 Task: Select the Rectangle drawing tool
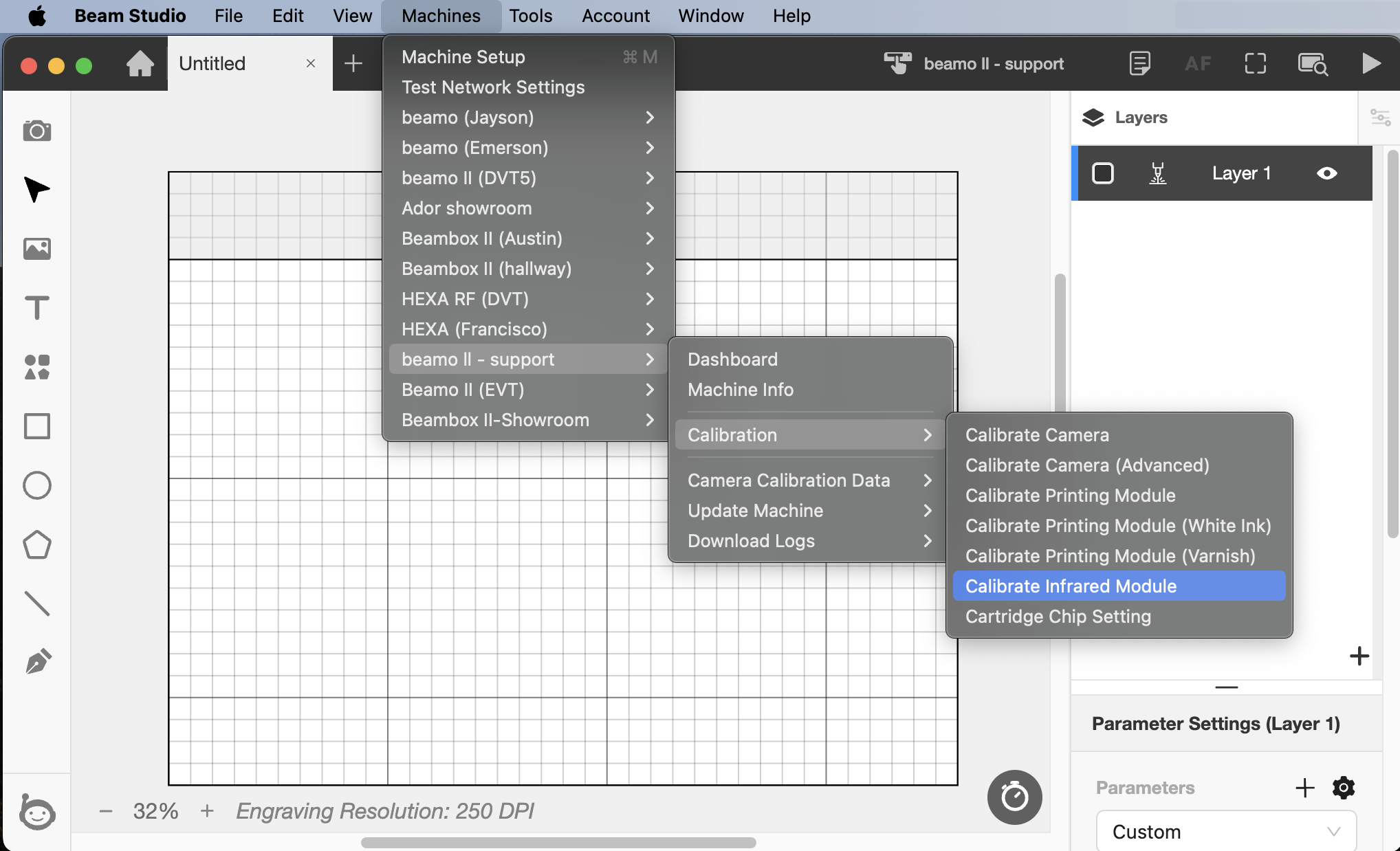[37, 426]
